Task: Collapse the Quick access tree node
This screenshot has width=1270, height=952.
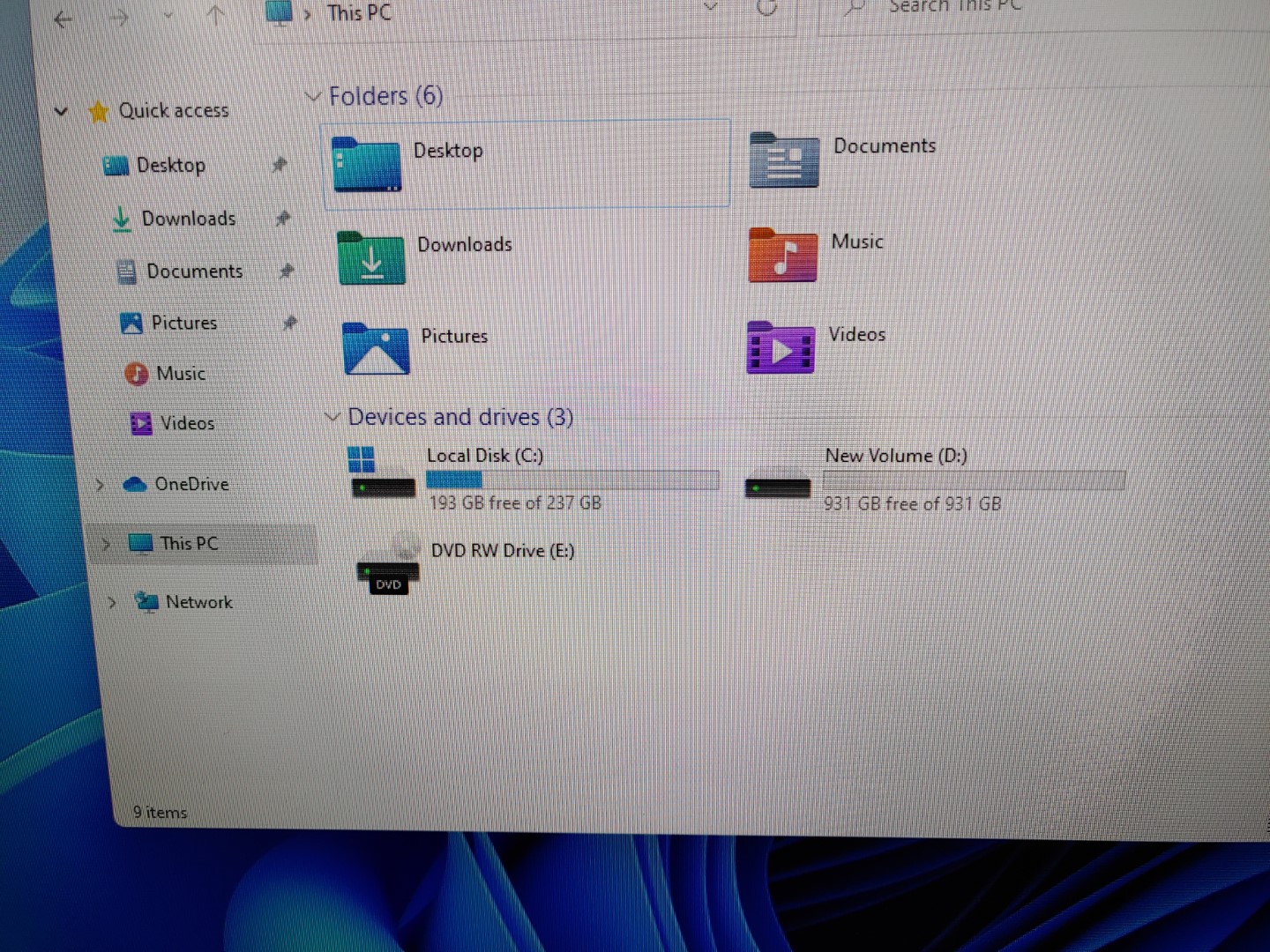Action: click(x=61, y=112)
